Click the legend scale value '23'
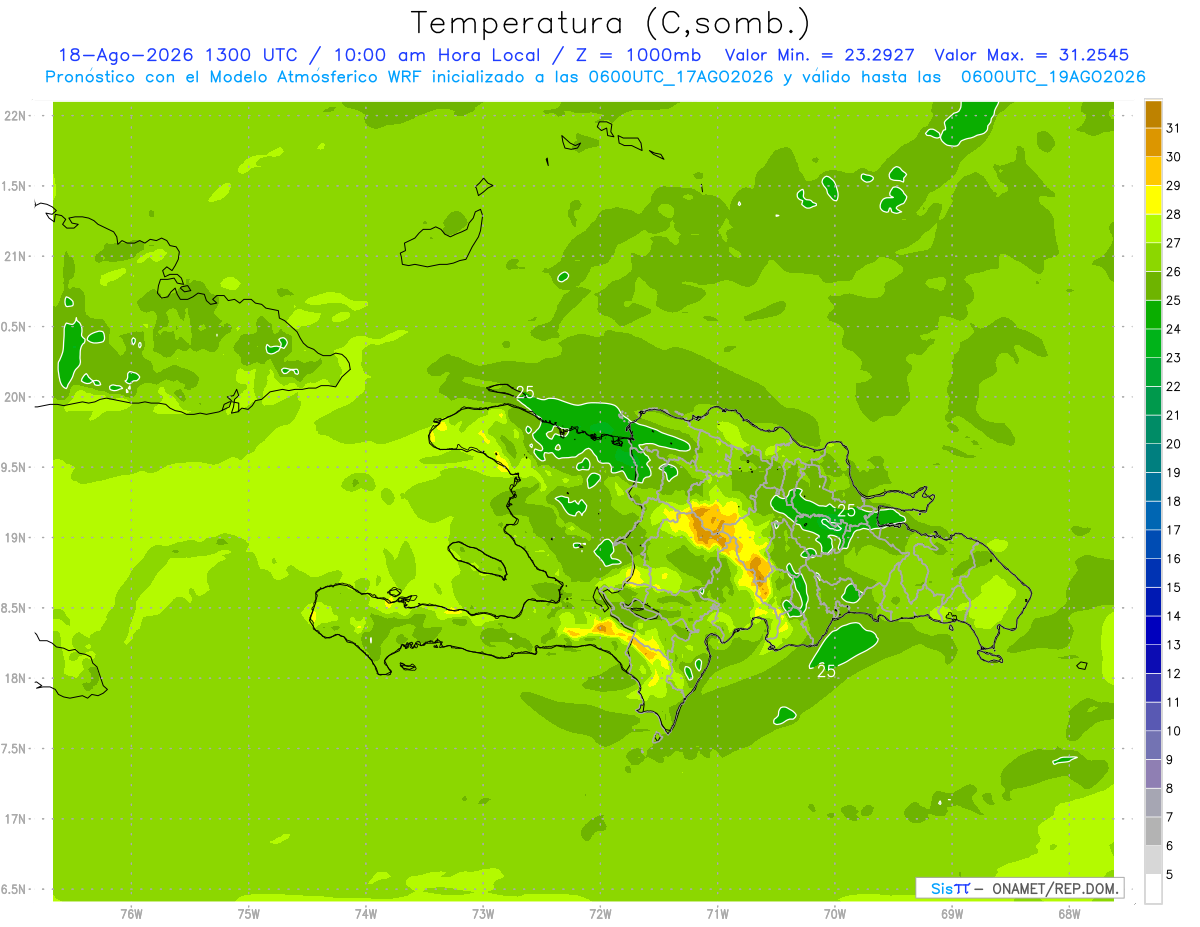This screenshot has height=927, width=1200. [1173, 358]
